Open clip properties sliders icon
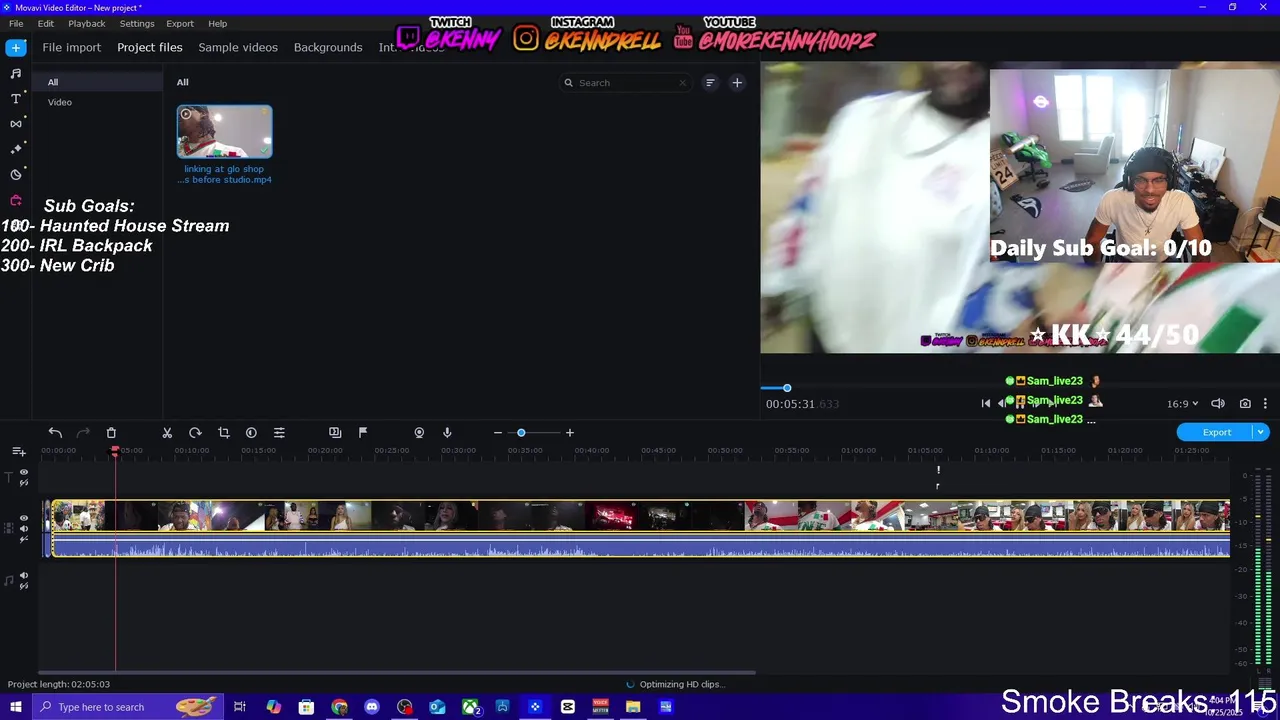 [x=279, y=432]
